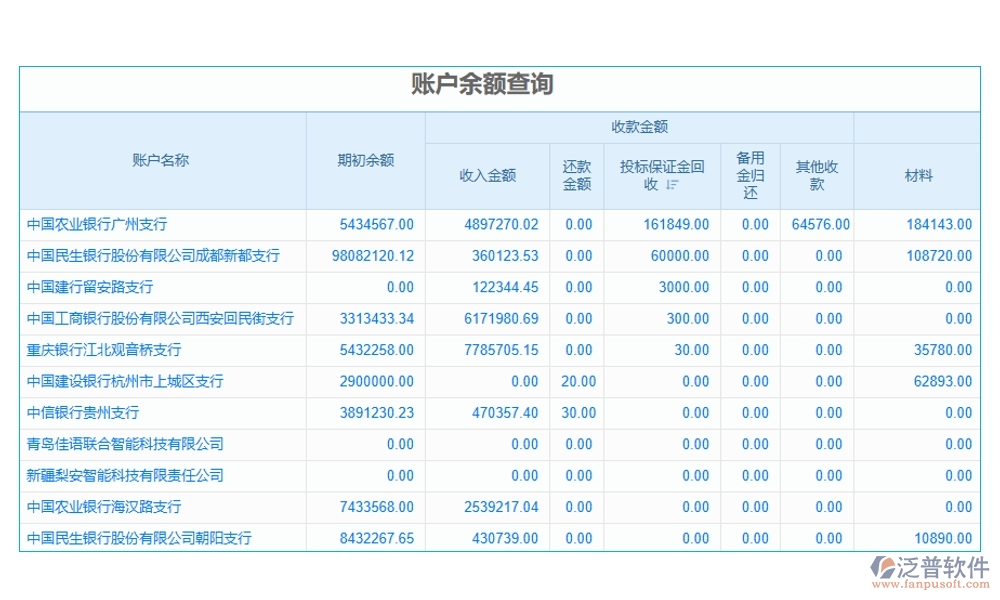1000x600 pixels.
Task: Click the 泛普软件 logo icon
Action: pyautogui.click(x=883, y=567)
